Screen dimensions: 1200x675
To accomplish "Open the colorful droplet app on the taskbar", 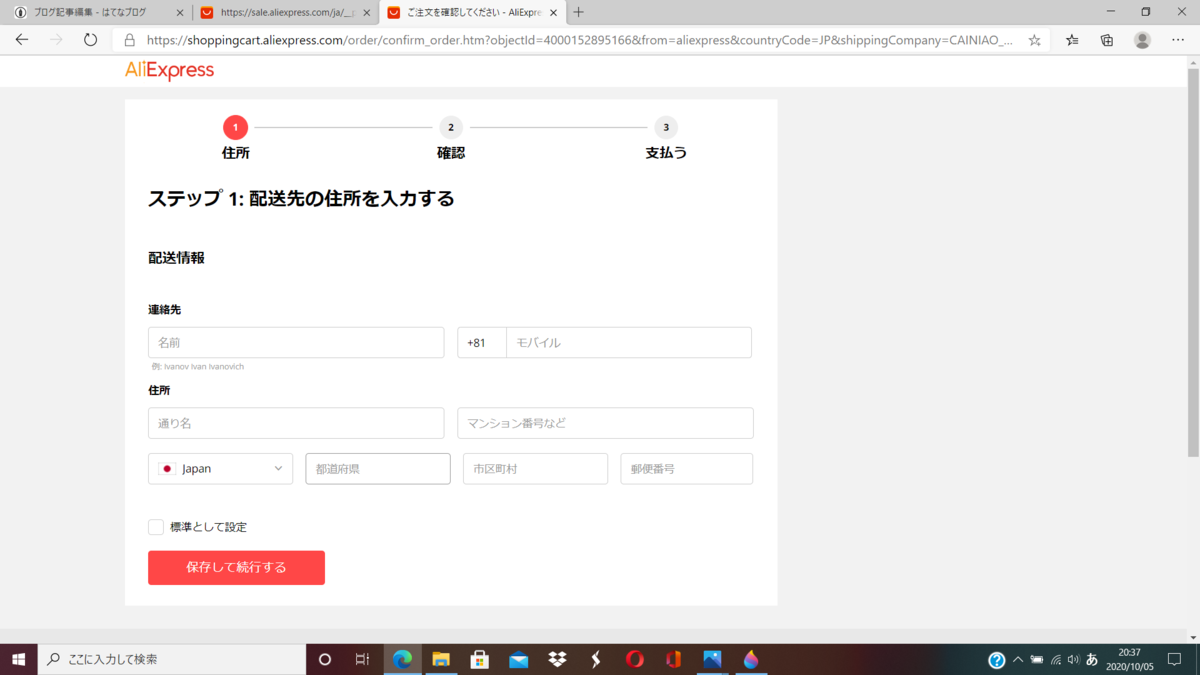I will coord(751,659).
